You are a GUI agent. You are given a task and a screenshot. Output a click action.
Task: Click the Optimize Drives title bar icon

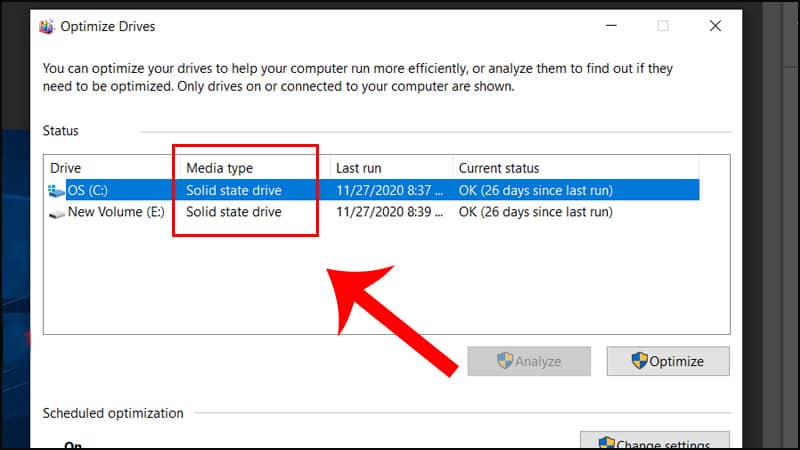pyautogui.click(x=46, y=26)
